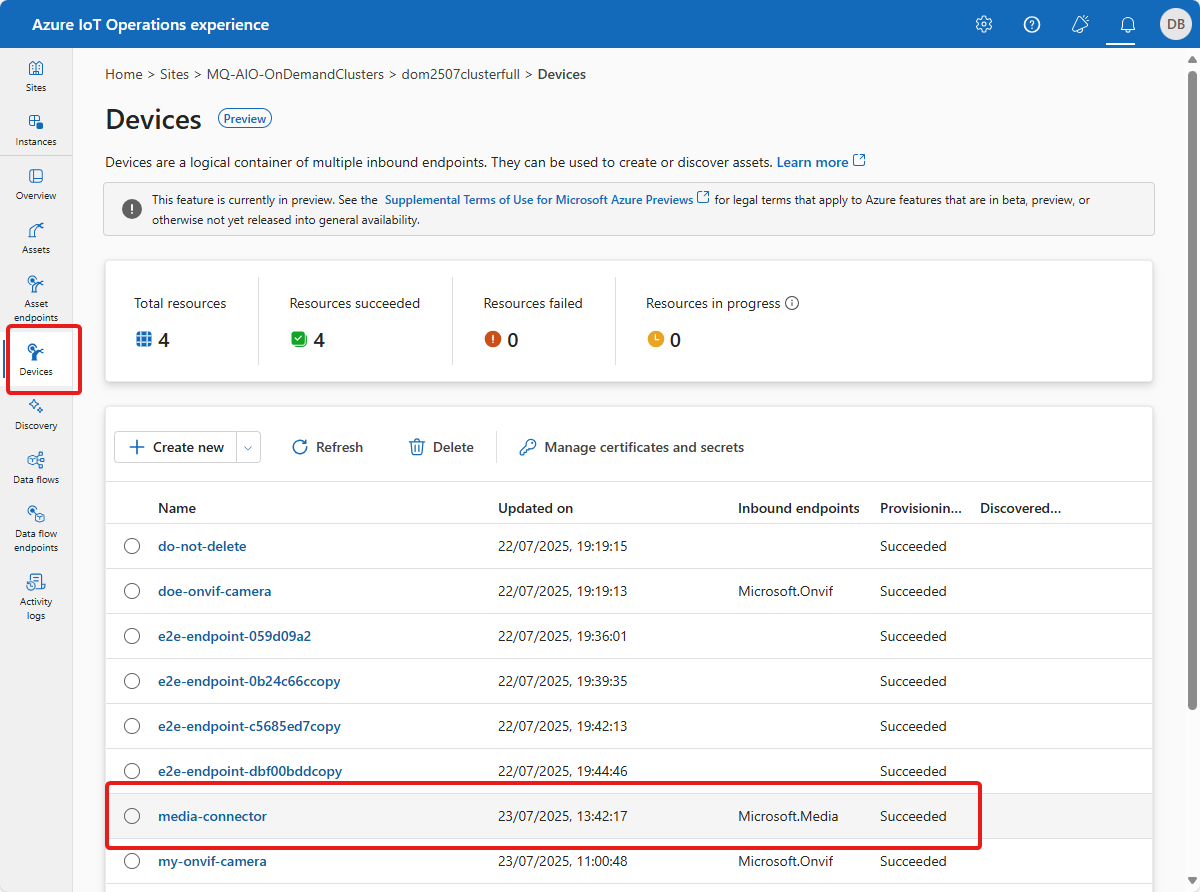Open the feedback bell with lines icon
The image size is (1200, 892).
coord(1080,24)
